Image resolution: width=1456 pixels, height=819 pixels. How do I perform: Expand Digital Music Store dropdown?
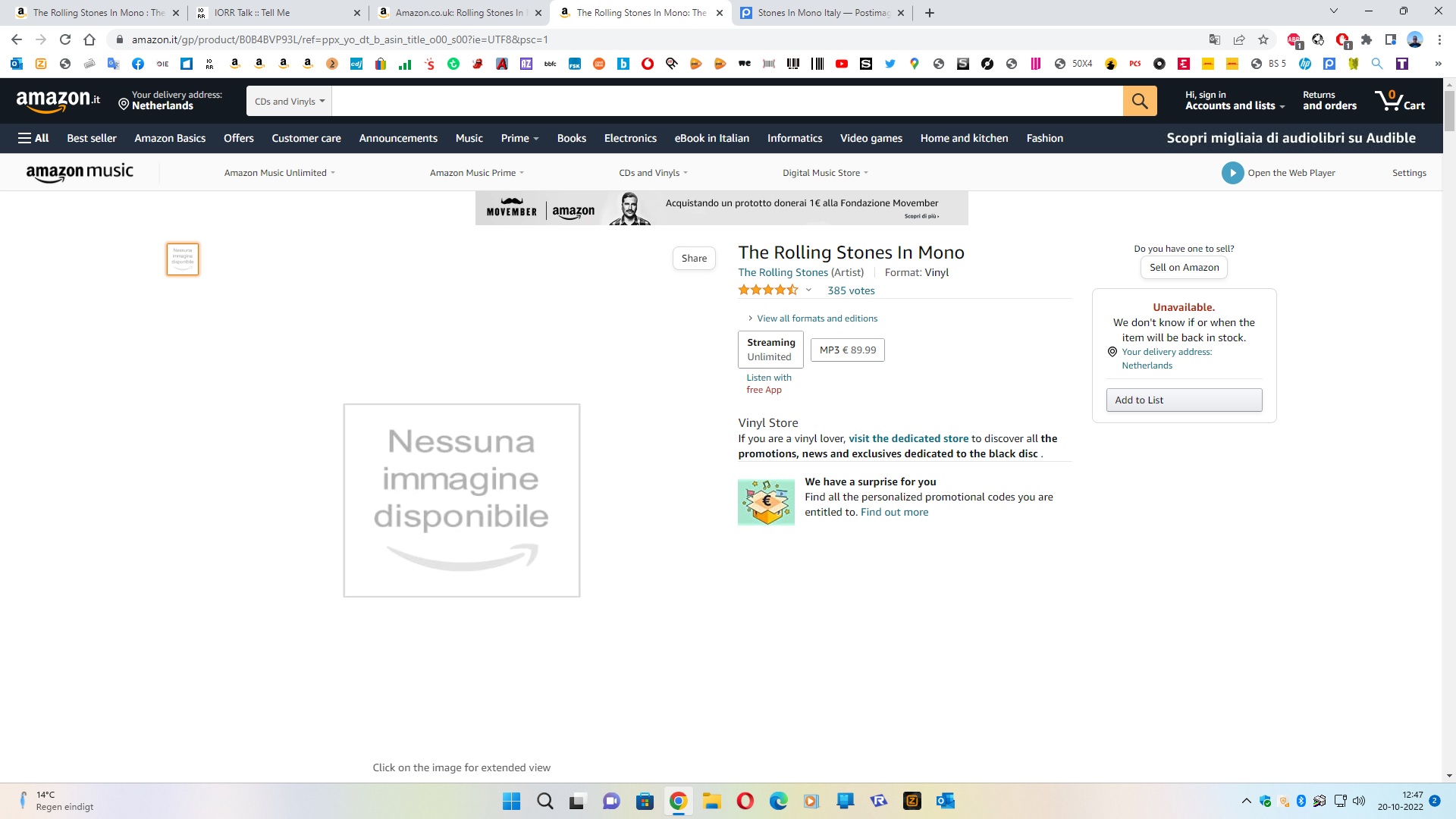click(826, 173)
